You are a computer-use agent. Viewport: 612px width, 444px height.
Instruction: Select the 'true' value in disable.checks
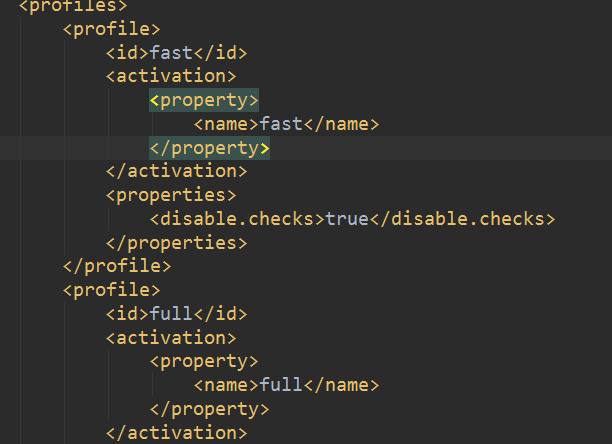[x=347, y=219]
